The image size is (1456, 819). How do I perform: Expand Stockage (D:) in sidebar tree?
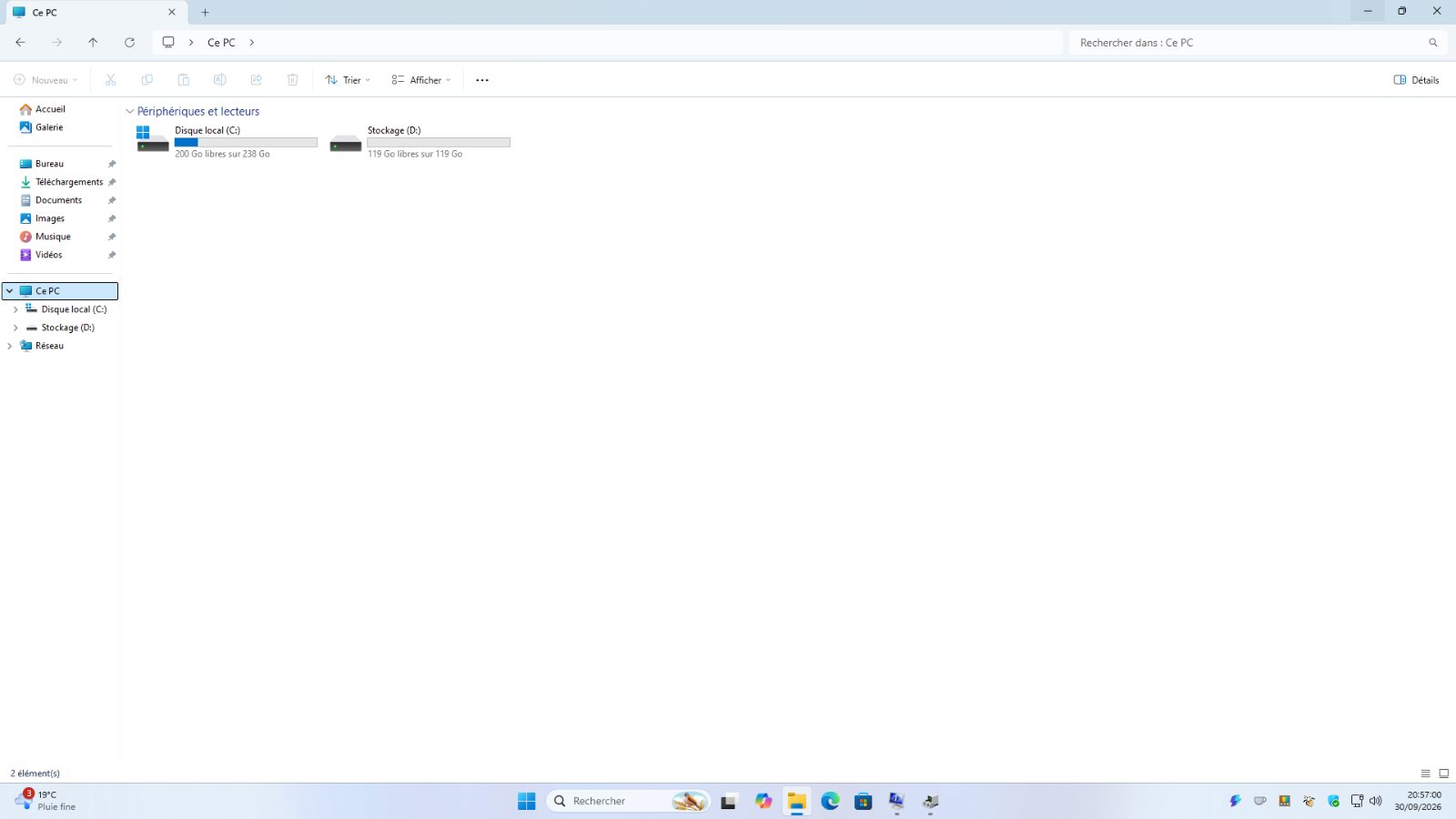15,328
